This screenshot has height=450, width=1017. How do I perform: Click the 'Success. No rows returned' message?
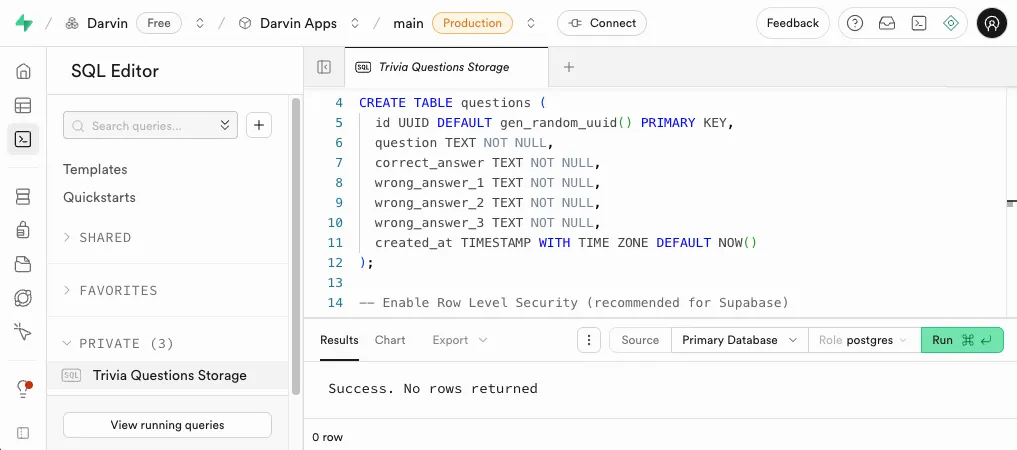[433, 388]
